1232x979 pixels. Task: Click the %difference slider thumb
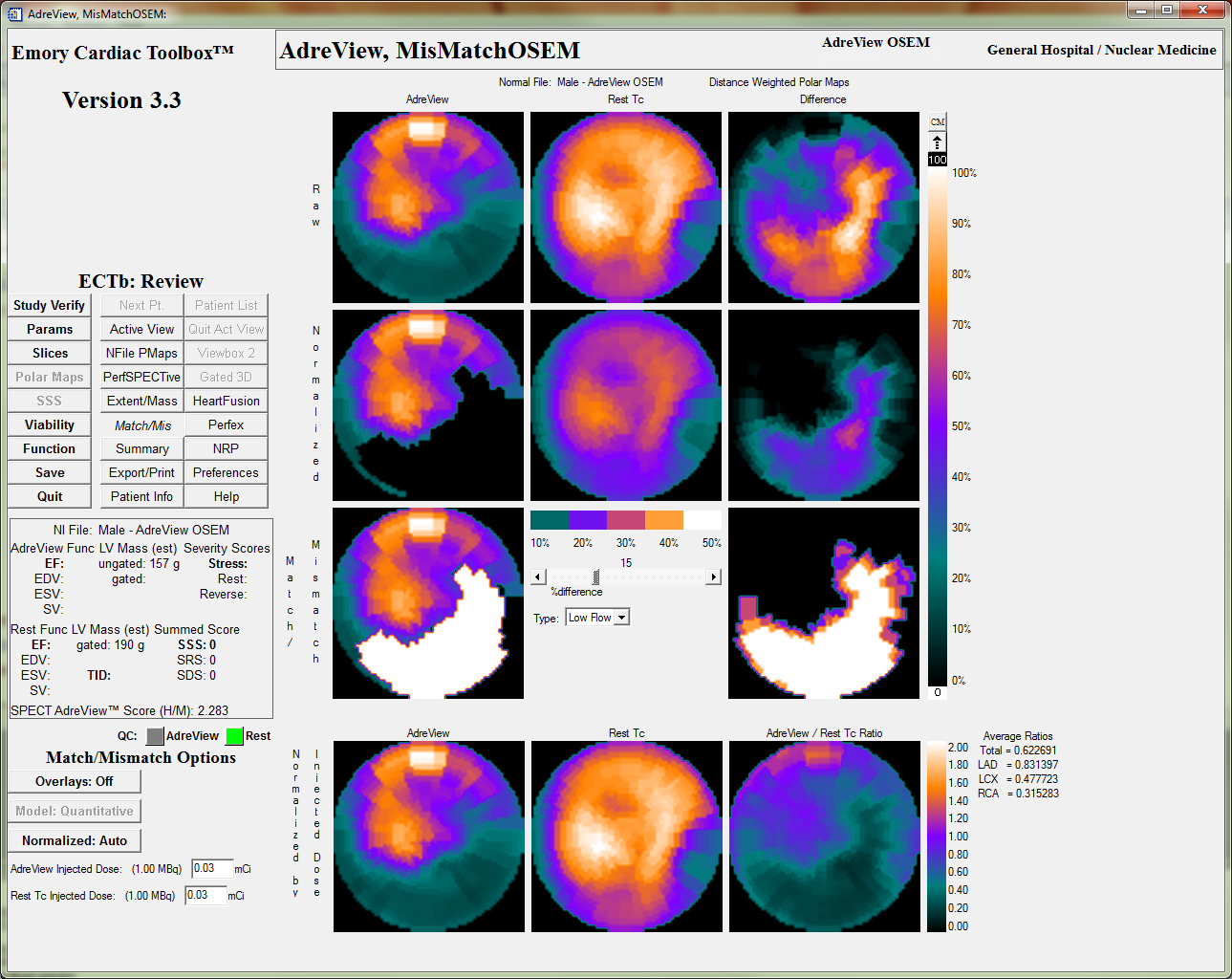point(596,577)
